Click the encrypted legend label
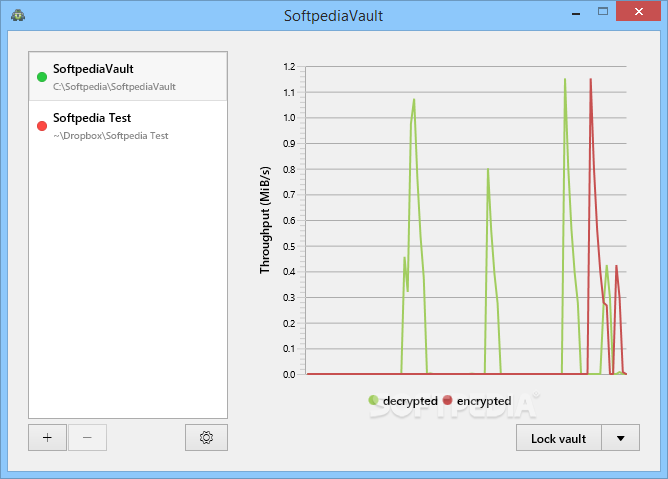668x479 pixels. [x=484, y=401]
